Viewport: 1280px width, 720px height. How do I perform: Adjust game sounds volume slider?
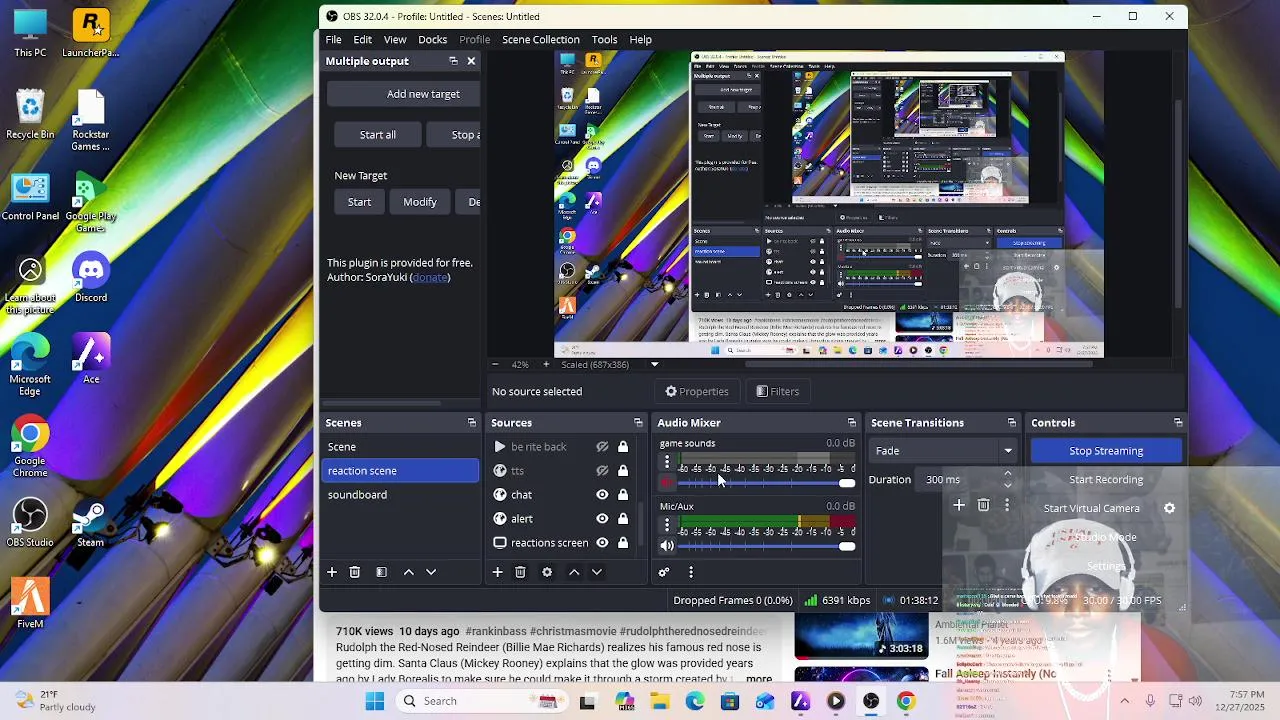[x=767, y=483]
